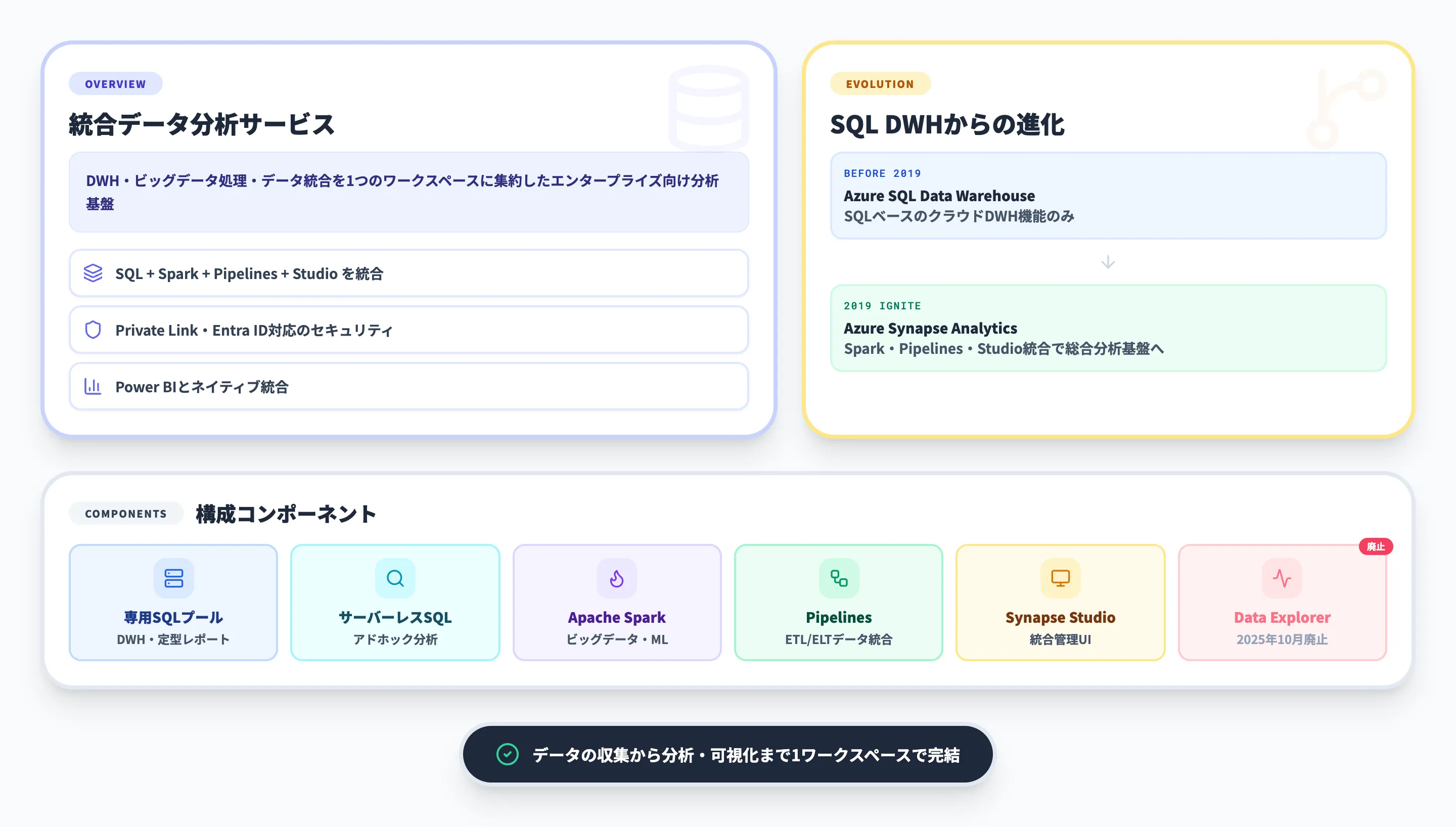Select the Power BIとネイティブ統合 row
1456x827 pixels.
(409, 387)
